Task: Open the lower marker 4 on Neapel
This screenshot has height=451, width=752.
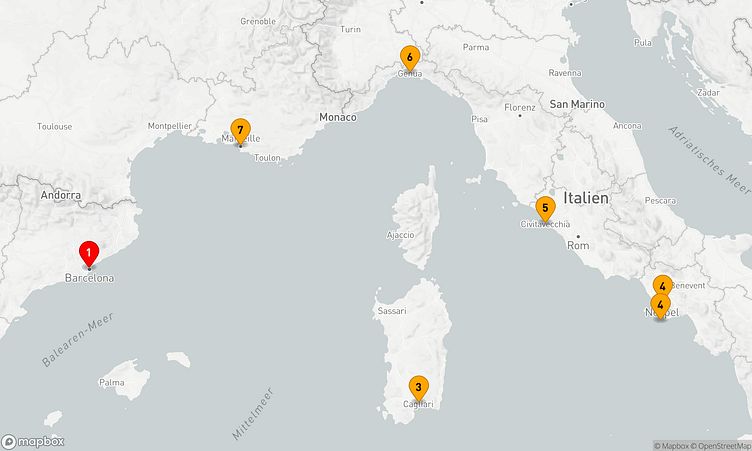Action: click(x=660, y=305)
